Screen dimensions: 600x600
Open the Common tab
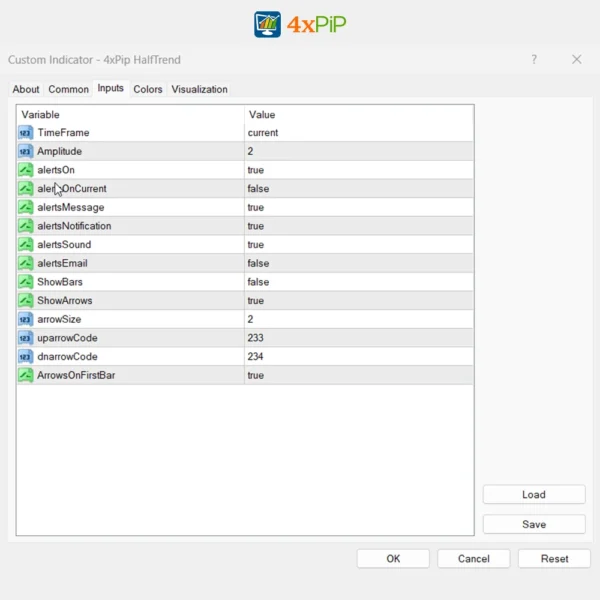click(68, 89)
